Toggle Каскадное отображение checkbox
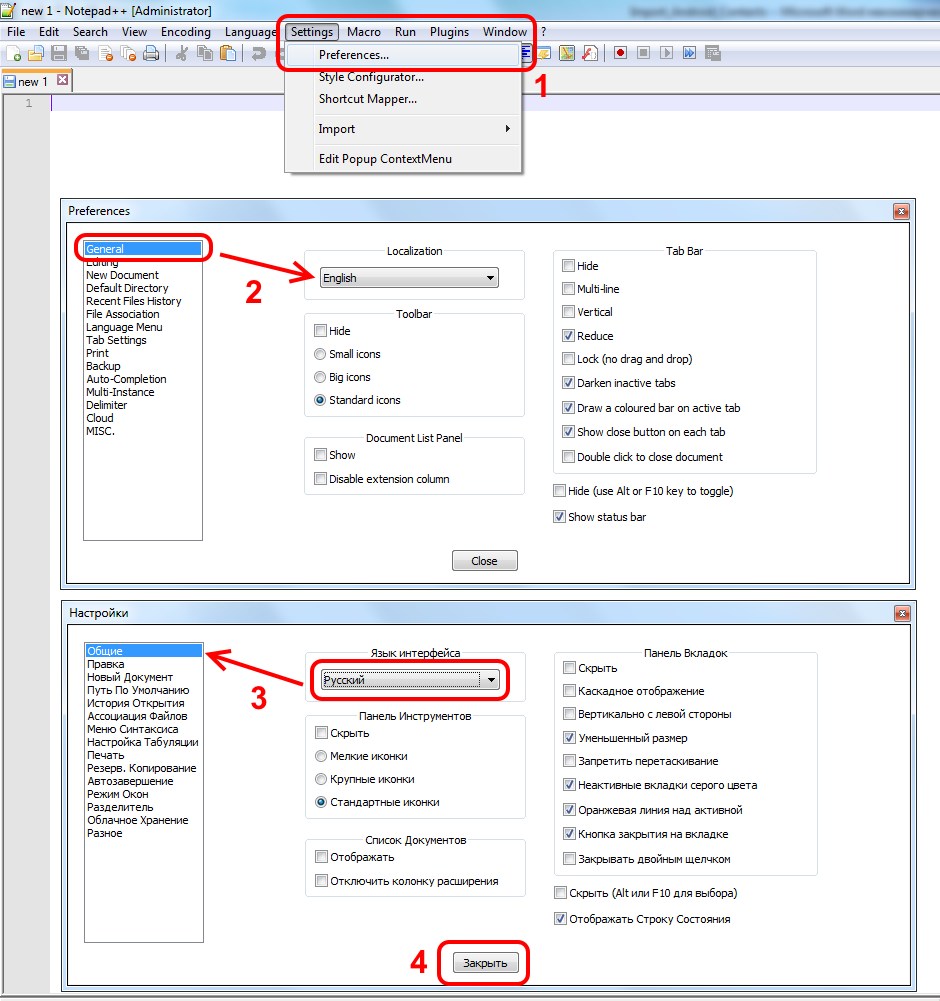Screen dimensions: 940x1001 coord(569,691)
